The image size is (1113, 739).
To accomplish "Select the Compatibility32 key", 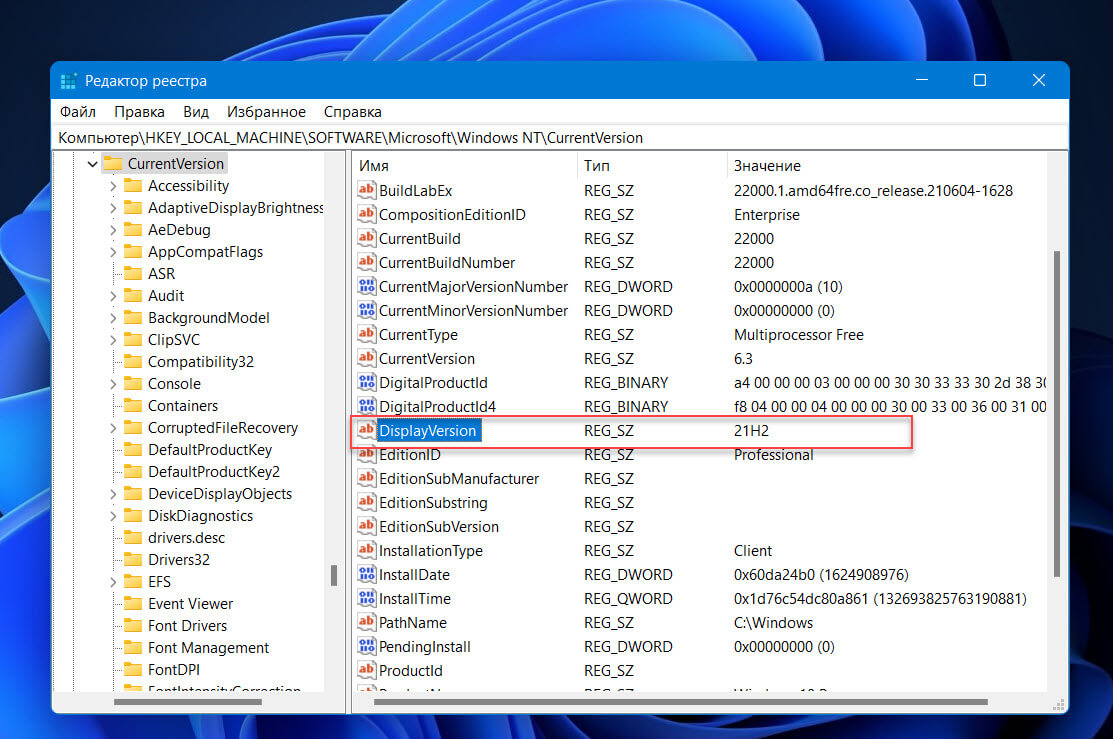I will [201, 362].
